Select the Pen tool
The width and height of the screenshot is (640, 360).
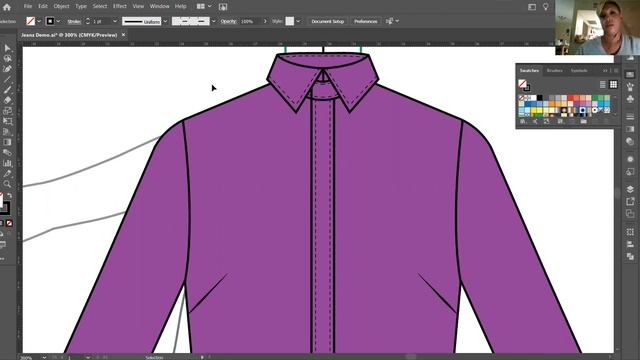coord(7,69)
